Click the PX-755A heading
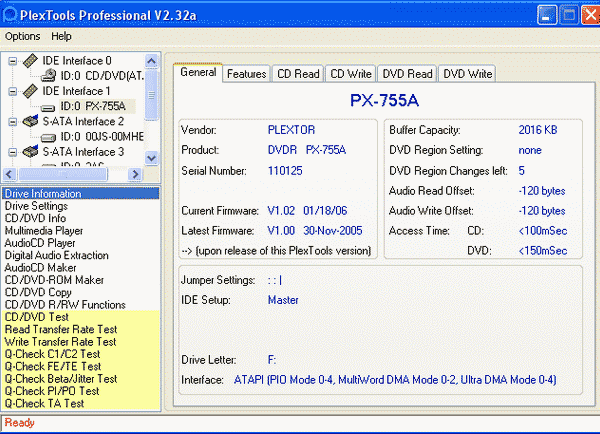This screenshot has height=434, width=600. point(384,101)
